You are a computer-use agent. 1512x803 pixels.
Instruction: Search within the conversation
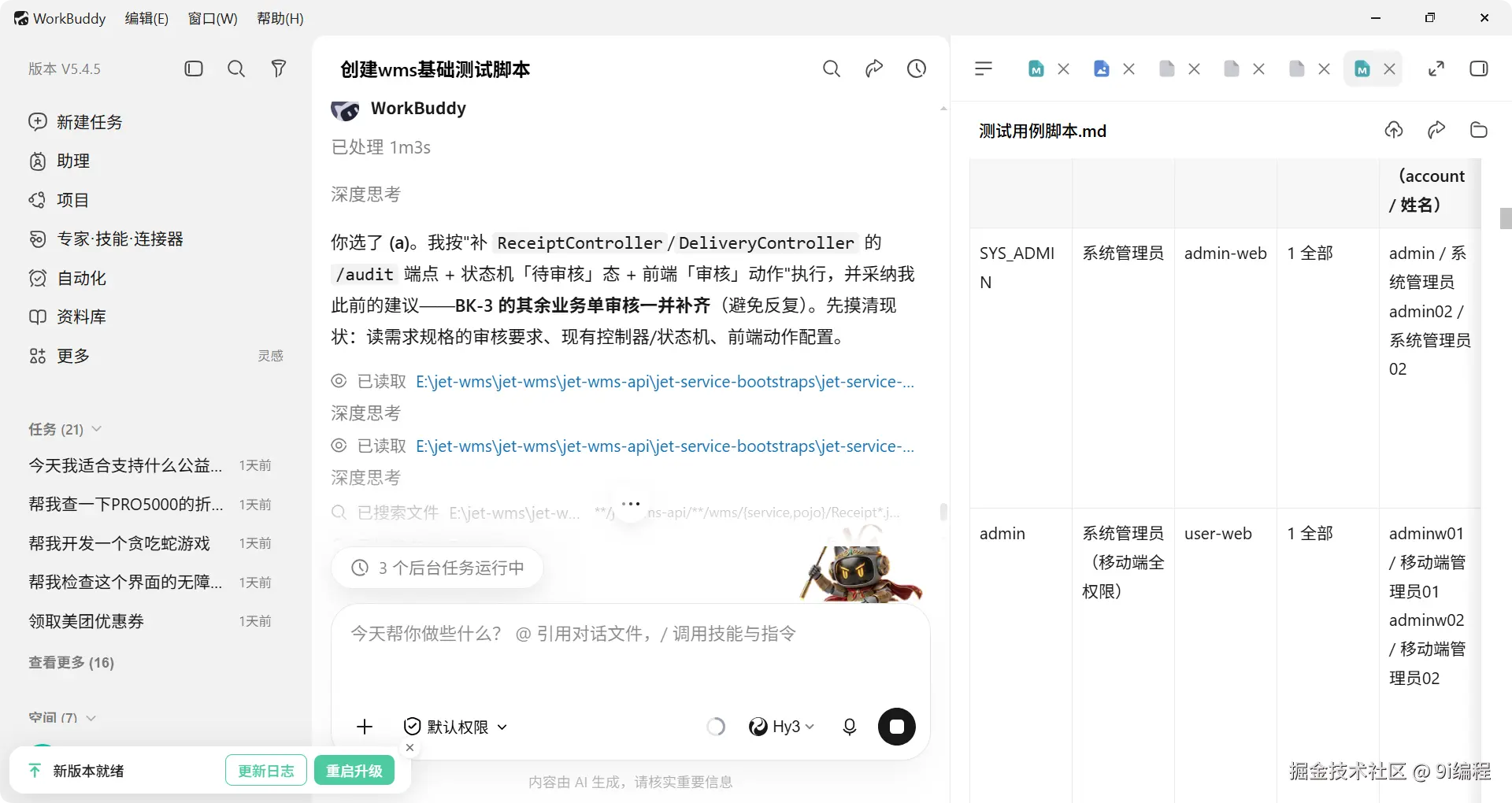coord(832,69)
